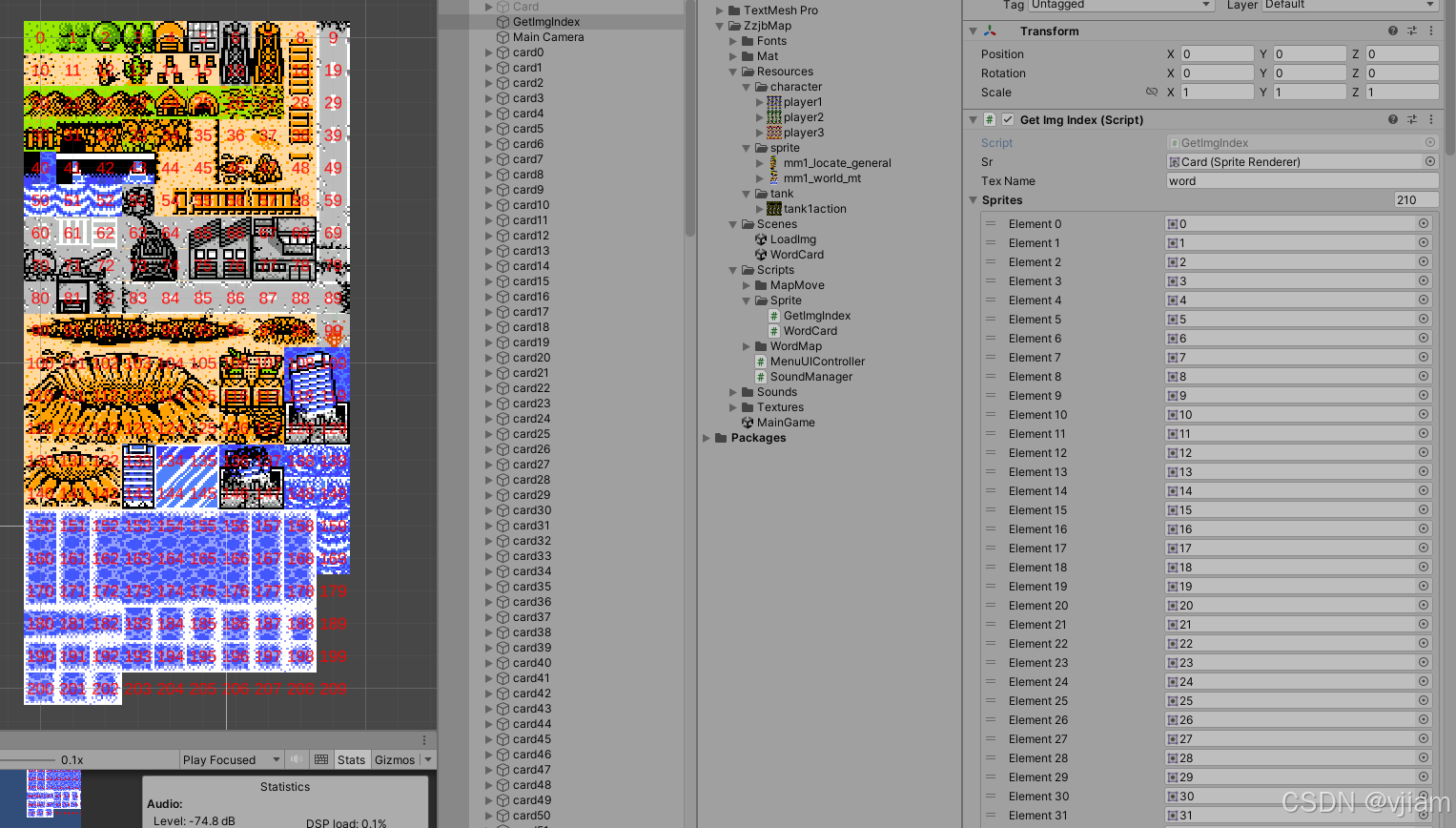Open Game view panel three-dot menu

[x=424, y=740]
